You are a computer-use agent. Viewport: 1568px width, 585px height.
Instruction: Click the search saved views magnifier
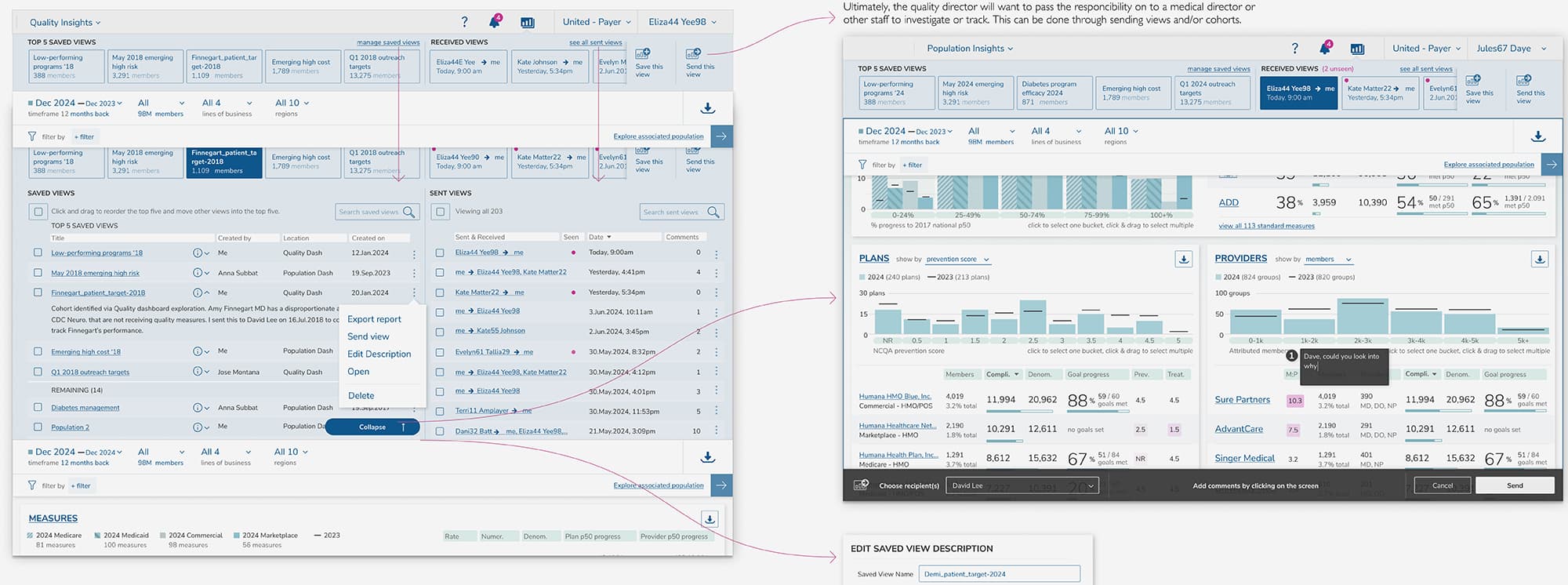(x=408, y=212)
